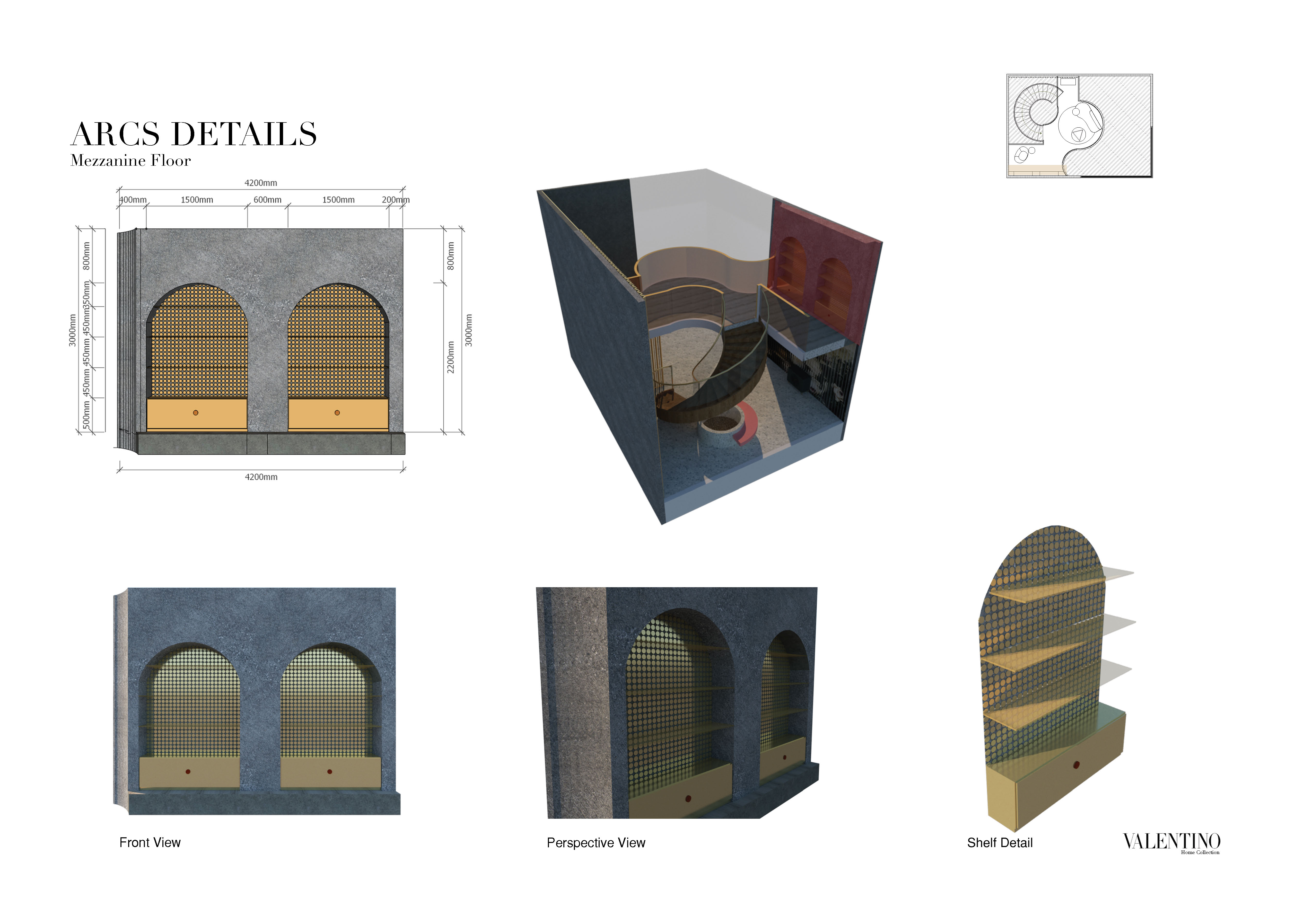Open the Front View render image
Screen dimensions: 1295x924
coord(257,701)
